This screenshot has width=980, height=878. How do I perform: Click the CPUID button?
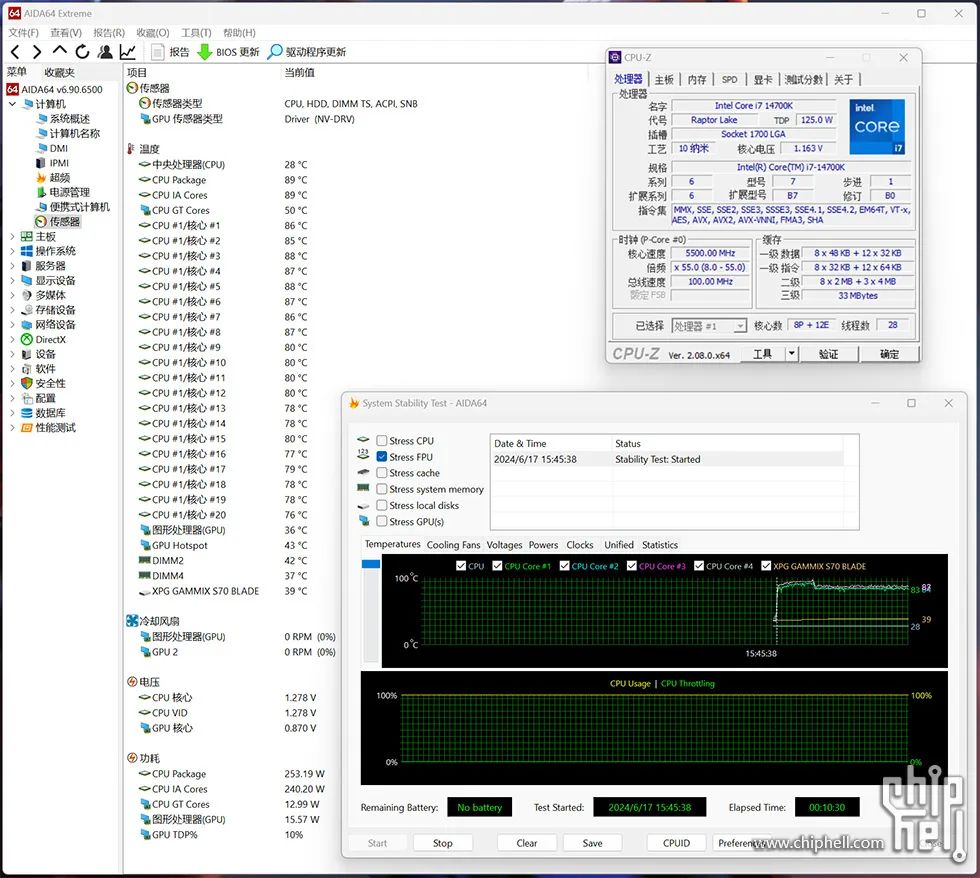[x=676, y=843]
